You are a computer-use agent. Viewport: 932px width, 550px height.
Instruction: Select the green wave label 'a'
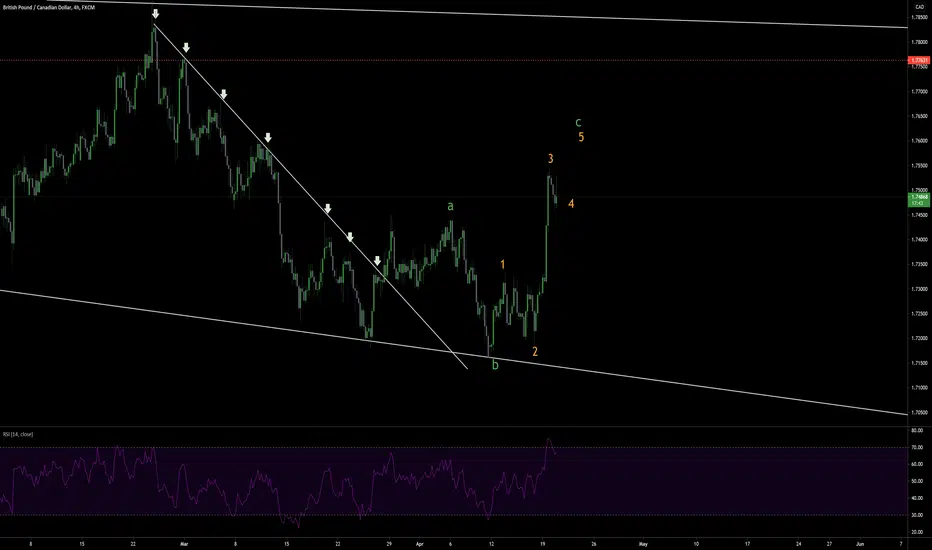coord(450,206)
